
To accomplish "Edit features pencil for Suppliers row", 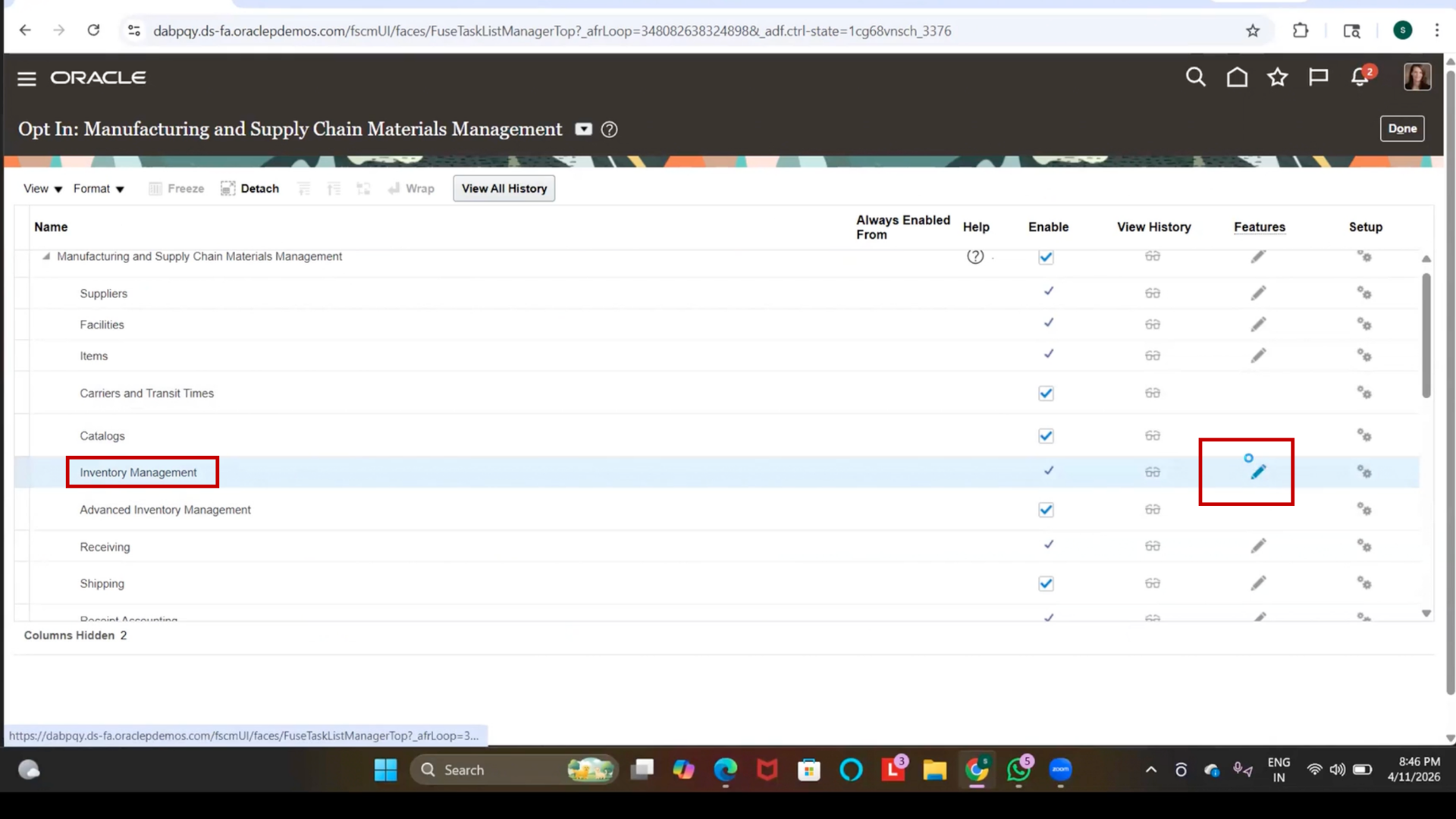I will click(1258, 293).
